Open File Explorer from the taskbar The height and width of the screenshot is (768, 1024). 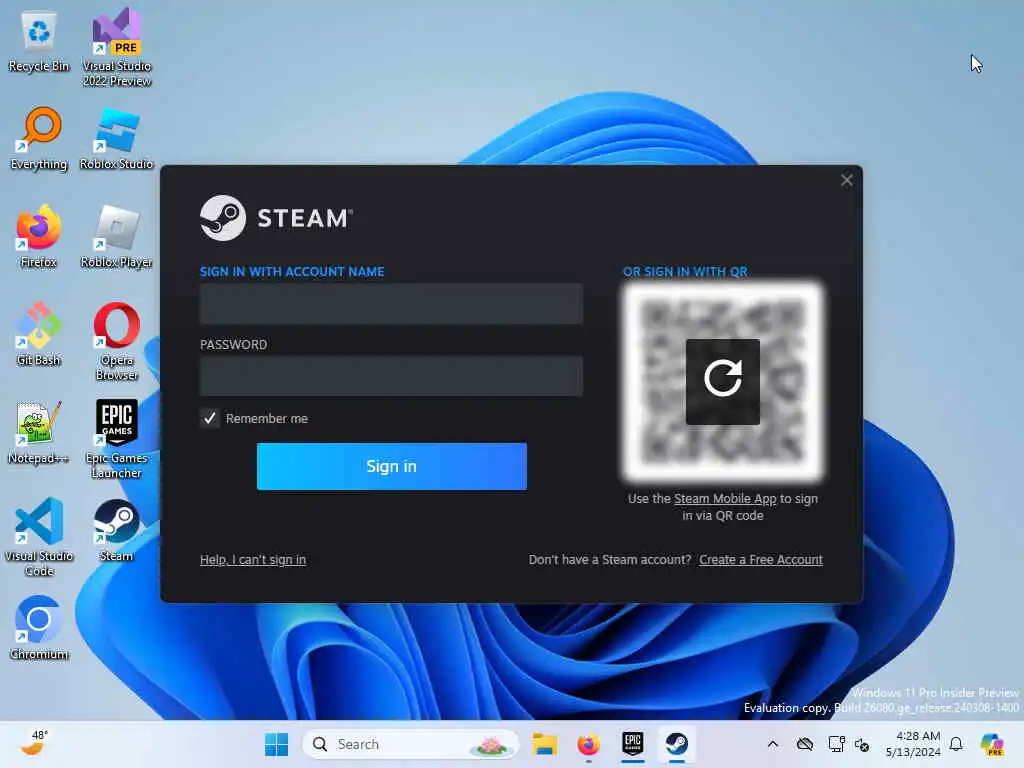pos(544,744)
